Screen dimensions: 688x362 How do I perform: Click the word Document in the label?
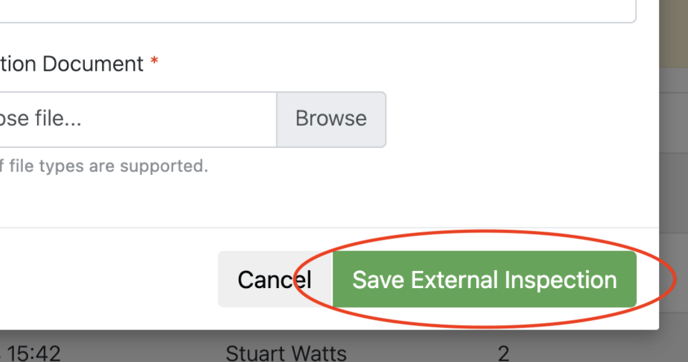pyautogui.click(x=93, y=64)
